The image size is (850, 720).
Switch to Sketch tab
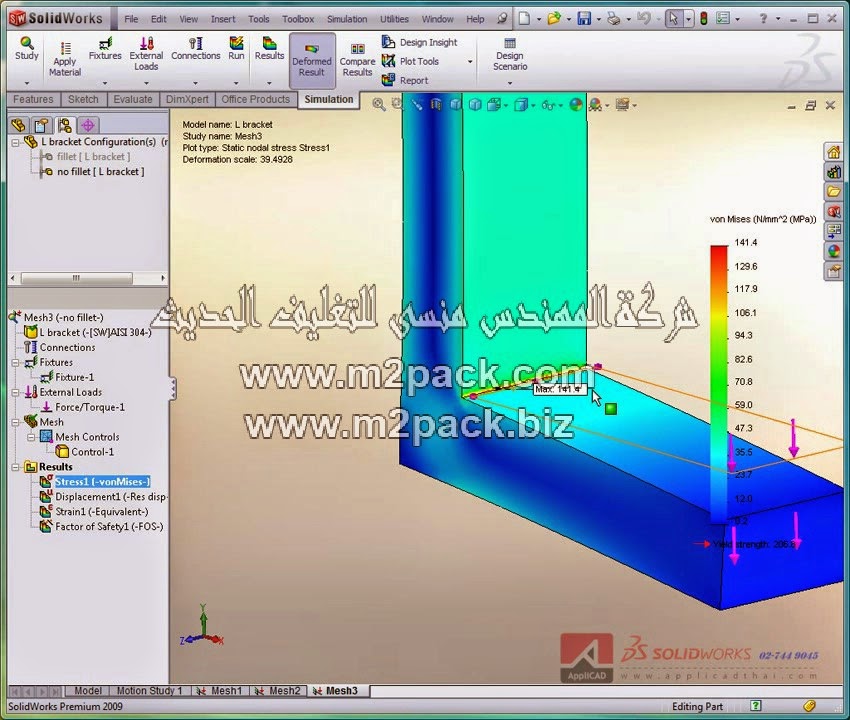83,99
